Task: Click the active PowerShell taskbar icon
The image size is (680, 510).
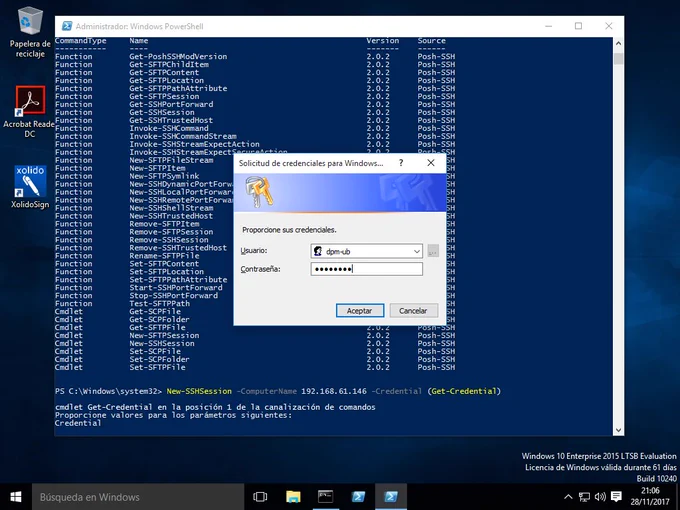Action: pyautogui.click(x=391, y=497)
